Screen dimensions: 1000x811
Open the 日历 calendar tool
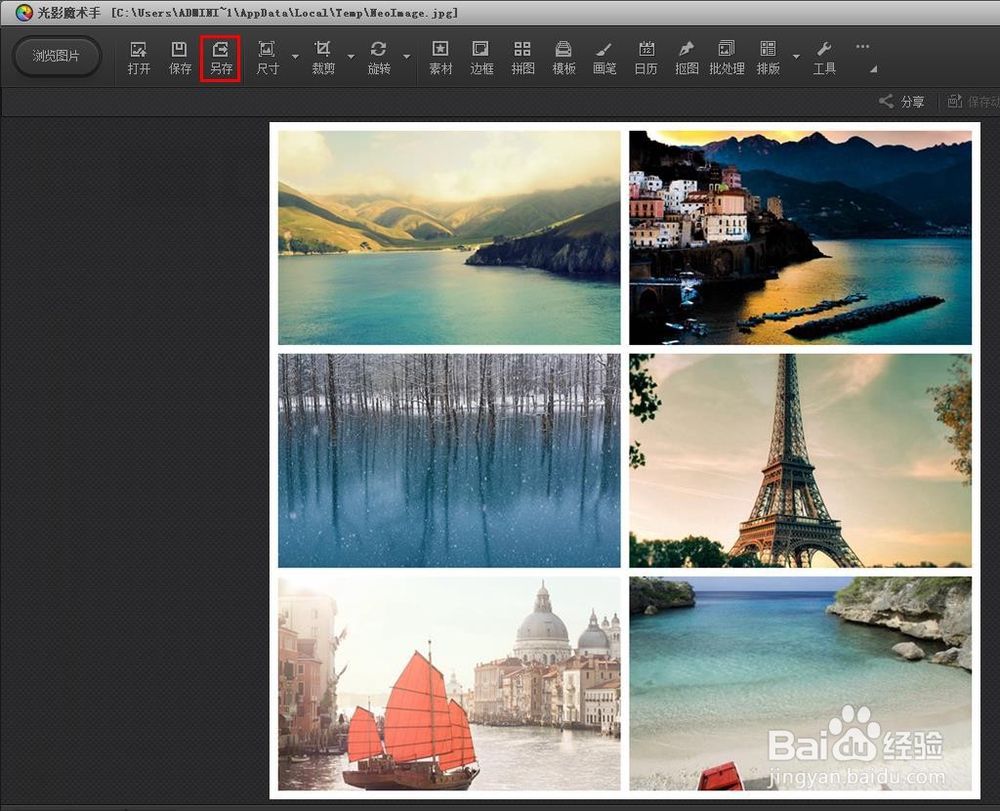pos(646,58)
